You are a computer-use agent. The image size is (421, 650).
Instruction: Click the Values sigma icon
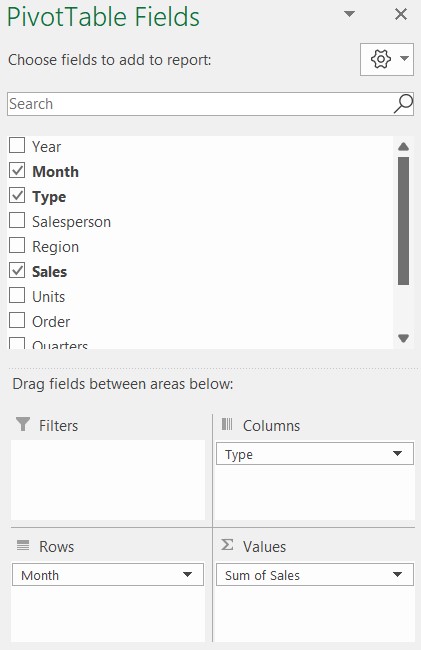point(227,545)
